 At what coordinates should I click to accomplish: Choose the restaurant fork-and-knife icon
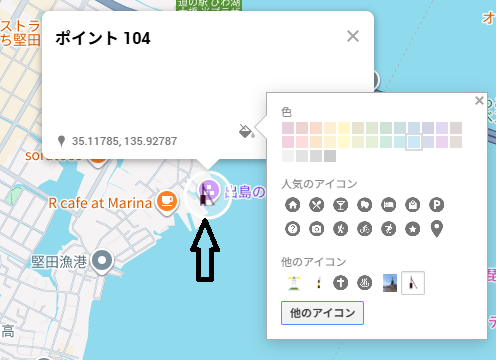[317, 205]
